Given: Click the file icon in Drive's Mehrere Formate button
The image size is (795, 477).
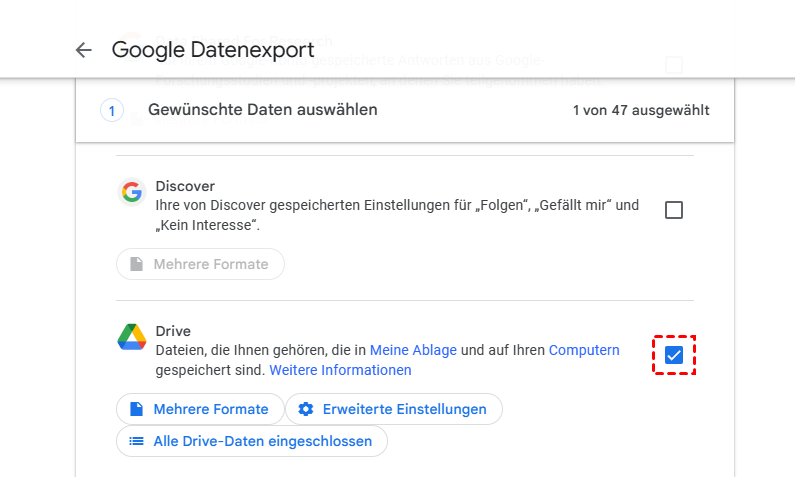Looking at the screenshot, I should click(x=136, y=409).
